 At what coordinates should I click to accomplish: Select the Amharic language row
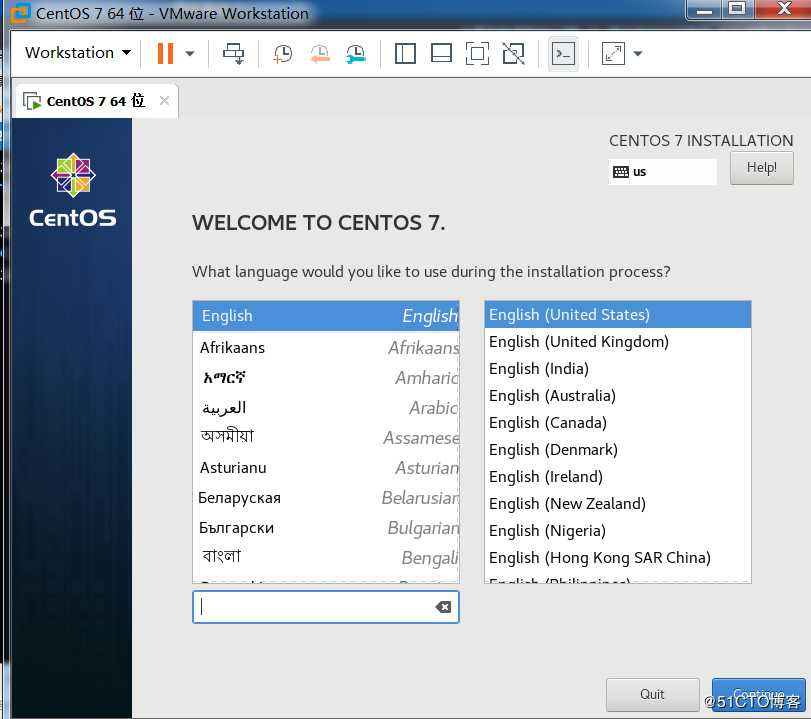[326, 378]
